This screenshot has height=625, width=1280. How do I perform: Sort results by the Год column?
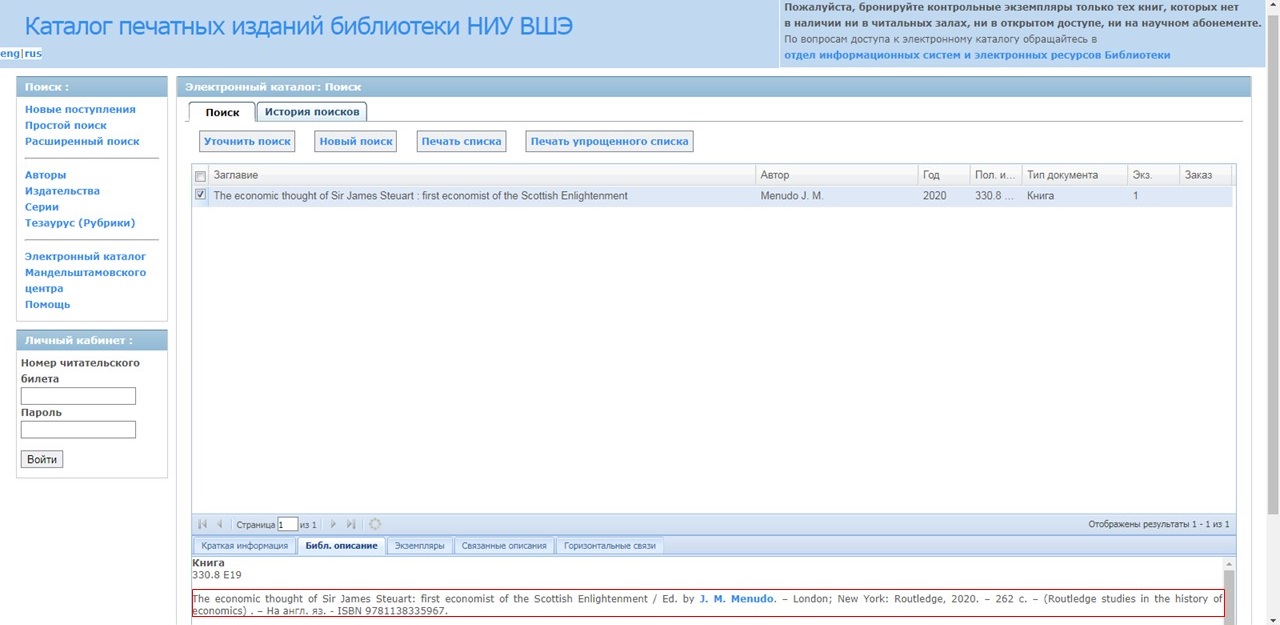942,175
